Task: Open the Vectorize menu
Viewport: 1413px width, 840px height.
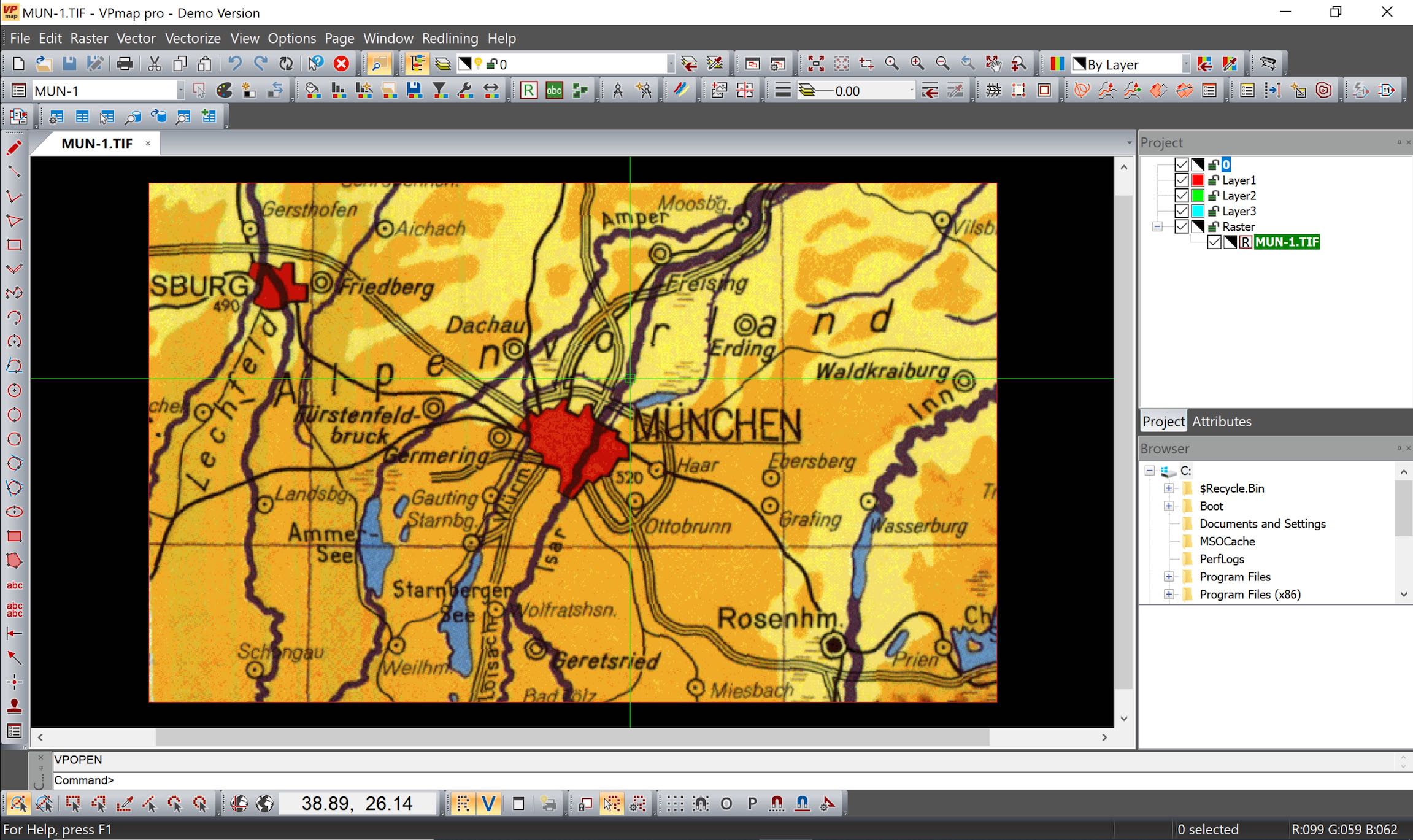Action: point(193,38)
